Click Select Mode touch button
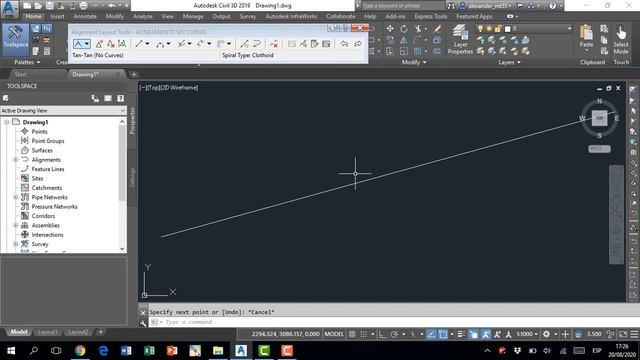The image size is (640, 360). [x=621, y=40]
